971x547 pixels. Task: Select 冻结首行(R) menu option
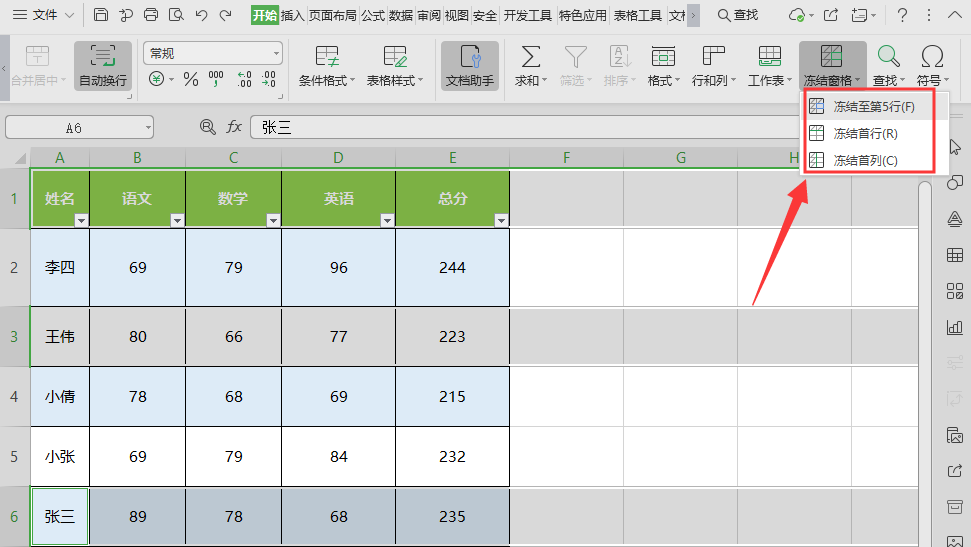click(864, 133)
